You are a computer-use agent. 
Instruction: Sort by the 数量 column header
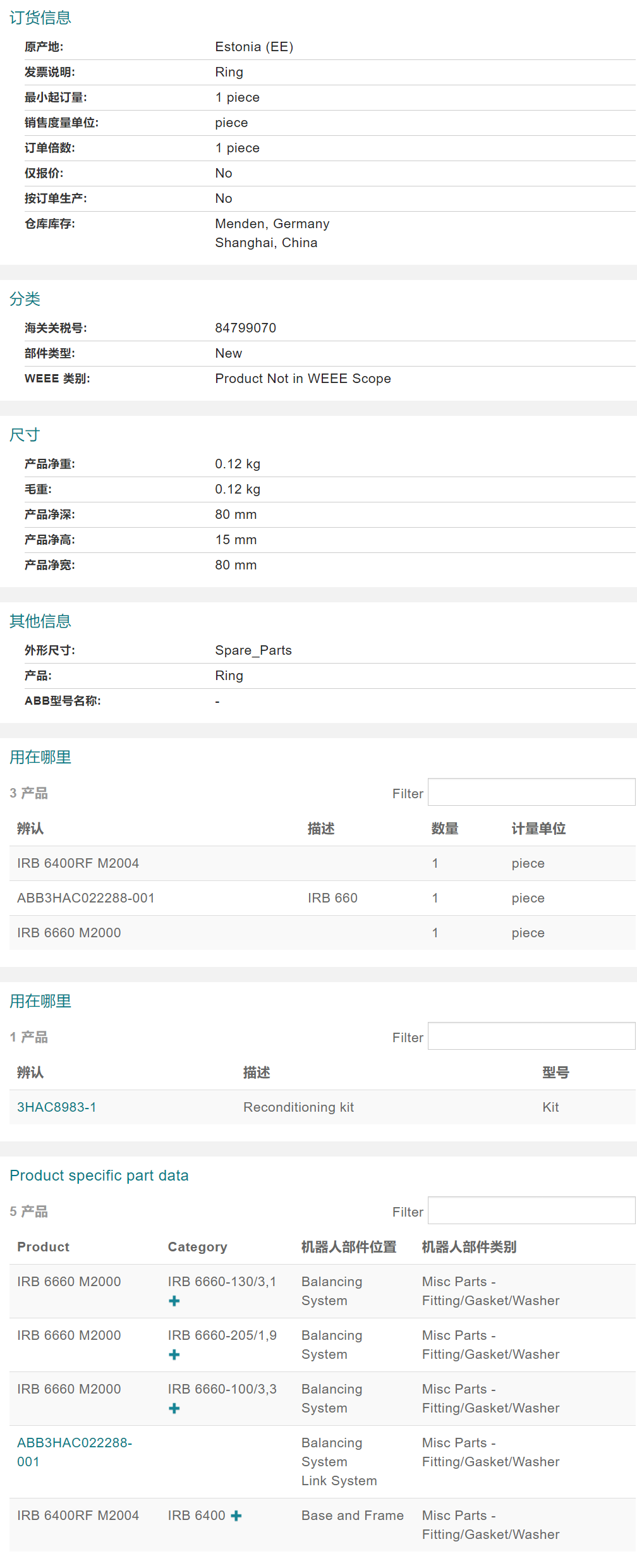click(445, 829)
